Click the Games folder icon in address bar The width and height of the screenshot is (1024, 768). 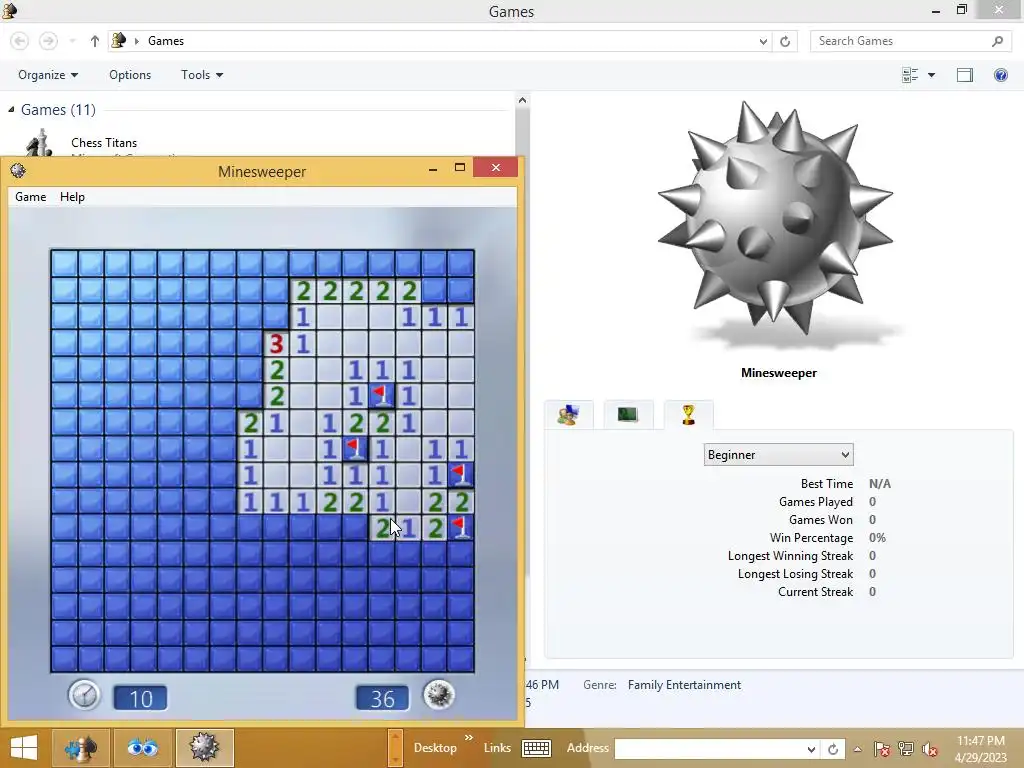(x=118, y=41)
